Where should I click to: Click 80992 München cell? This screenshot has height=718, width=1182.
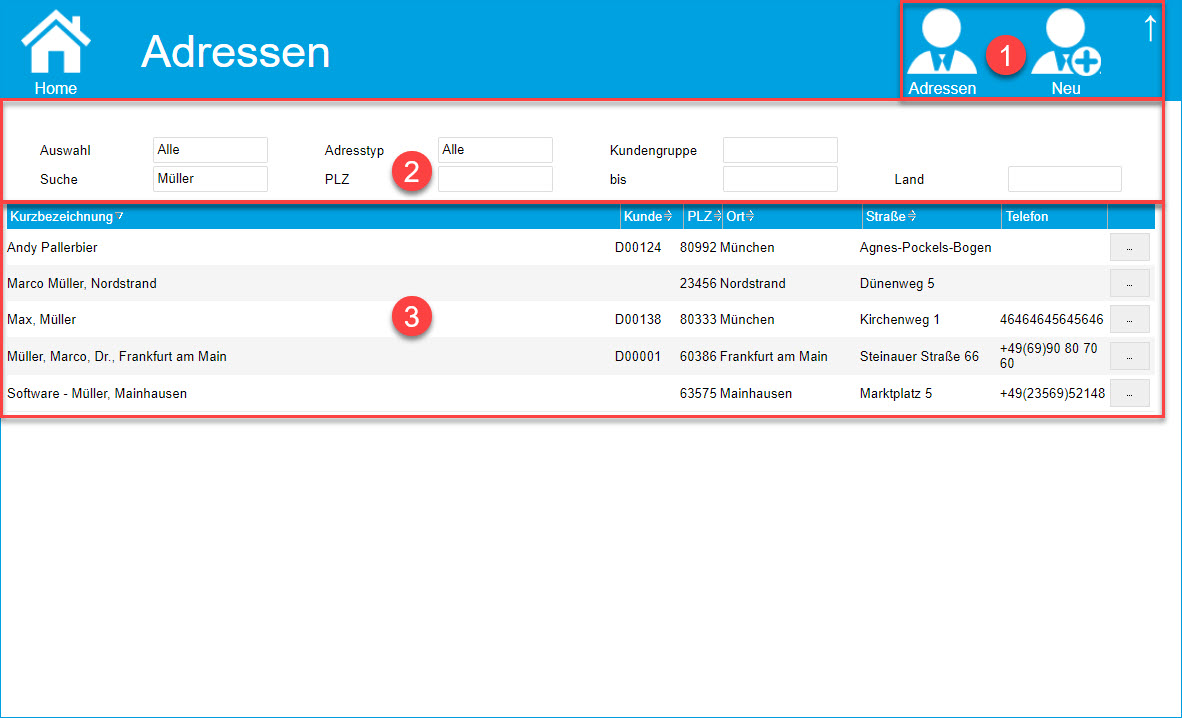coord(727,247)
